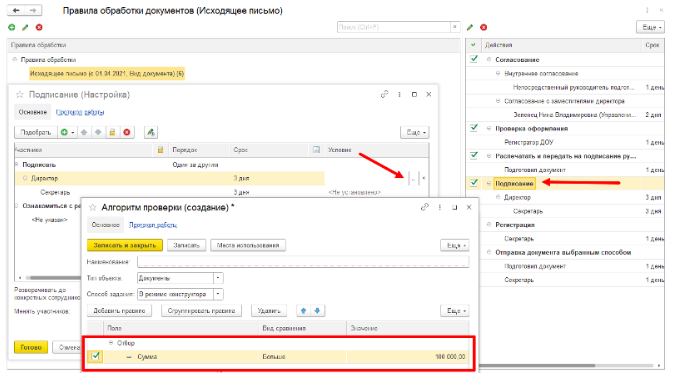Click the Записать button
The height and width of the screenshot is (376, 673).
pyautogui.click(x=186, y=245)
